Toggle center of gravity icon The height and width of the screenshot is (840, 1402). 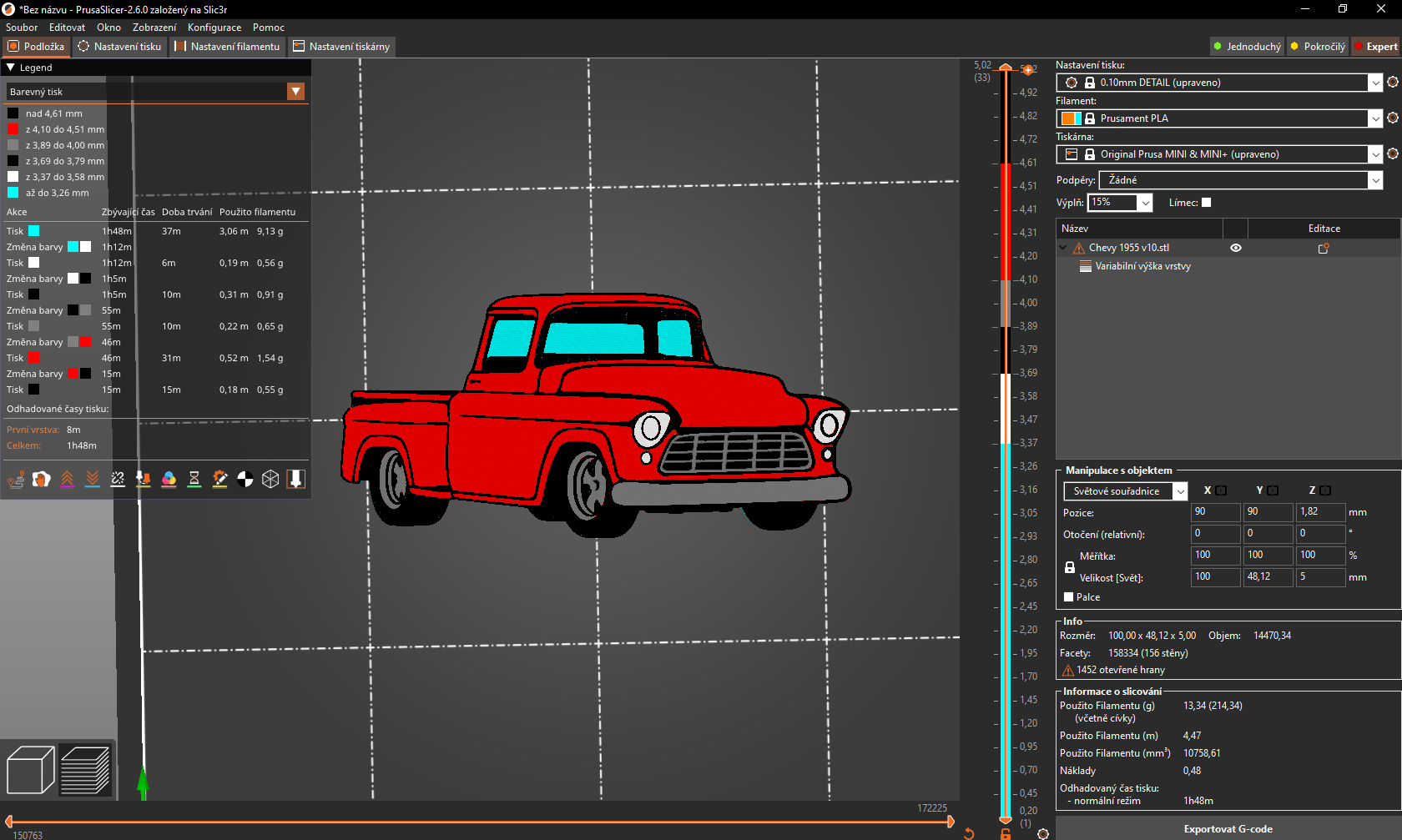(x=245, y=479)
